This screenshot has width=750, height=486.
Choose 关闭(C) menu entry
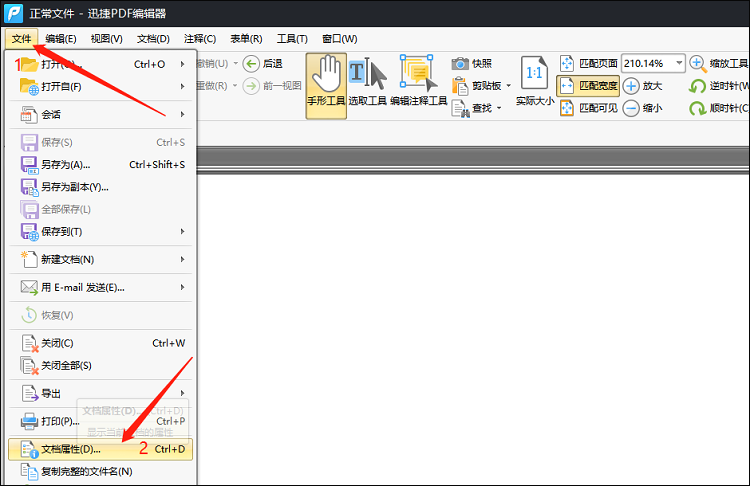click(100, 343)
